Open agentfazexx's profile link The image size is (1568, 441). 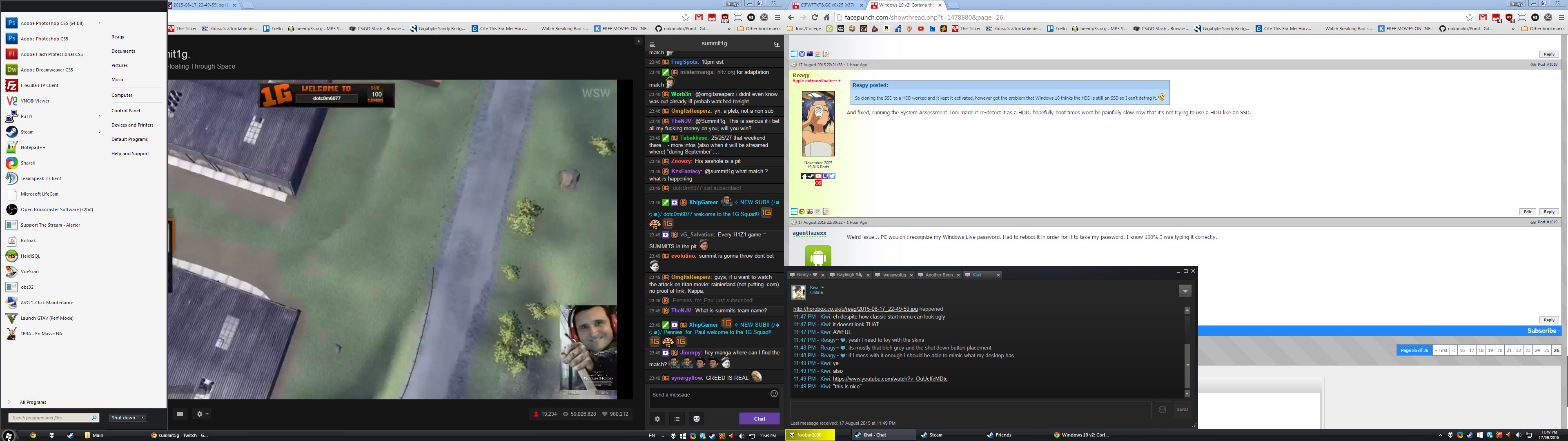[x=809, y=233]
